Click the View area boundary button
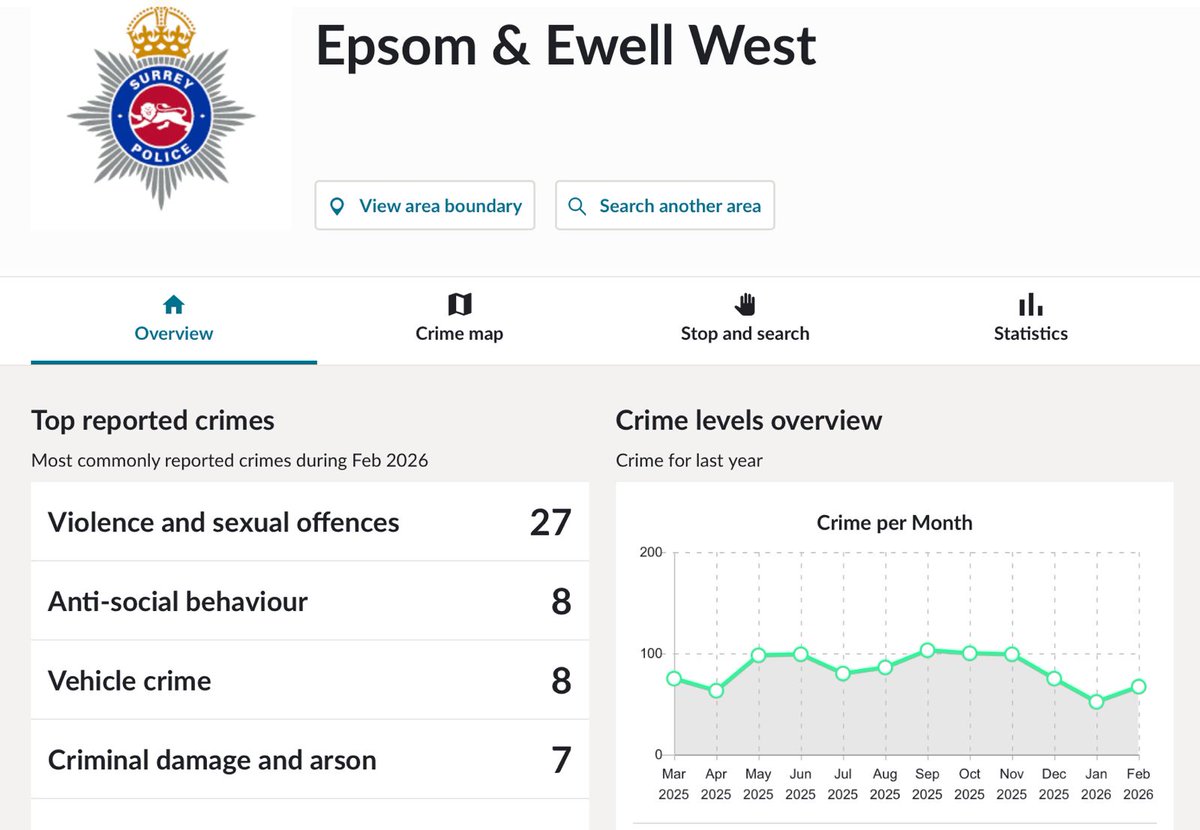The image size is (1200, 830). (424, 205)
